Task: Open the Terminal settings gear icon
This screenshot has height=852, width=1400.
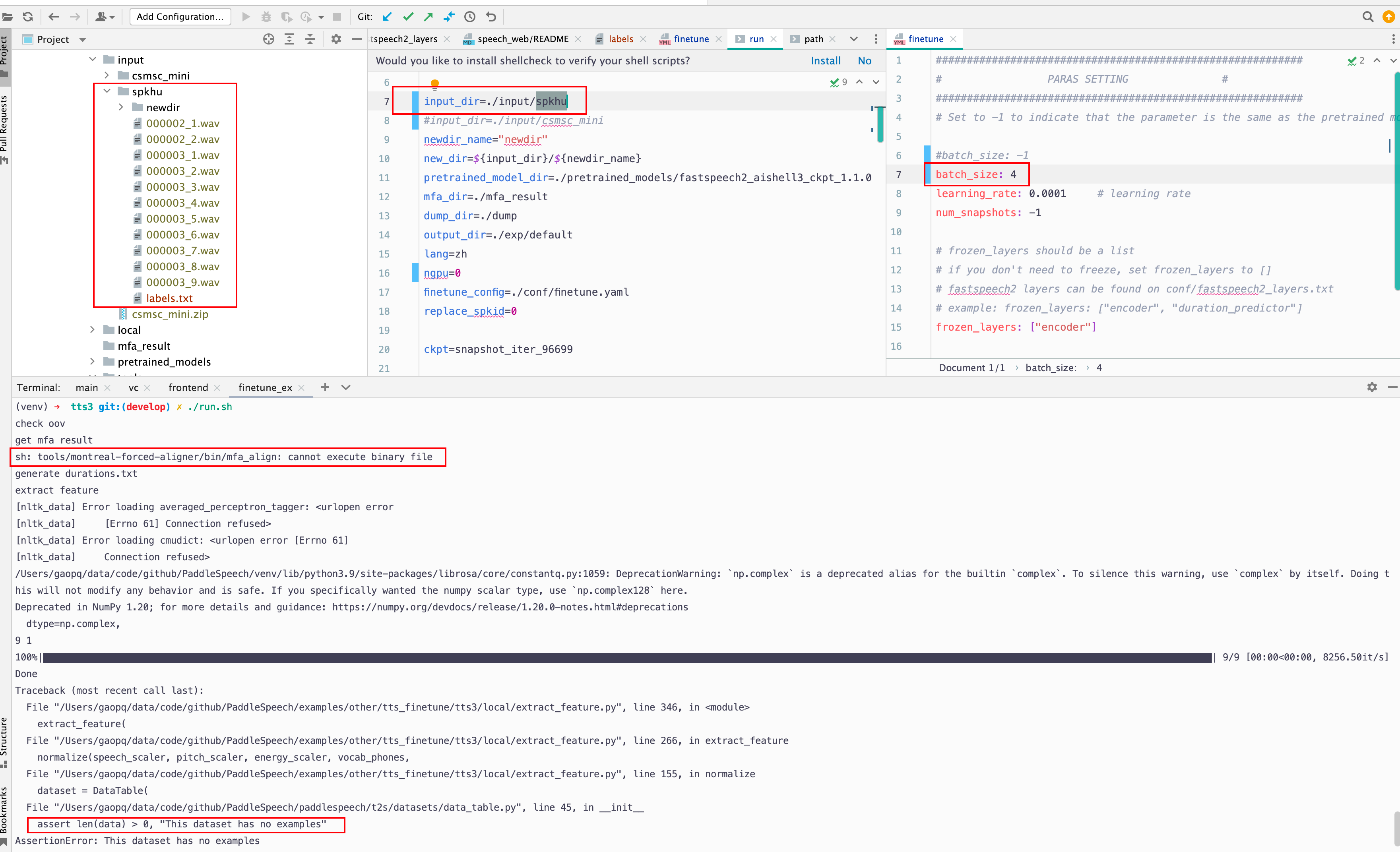Action: [x=1372, y=387]
